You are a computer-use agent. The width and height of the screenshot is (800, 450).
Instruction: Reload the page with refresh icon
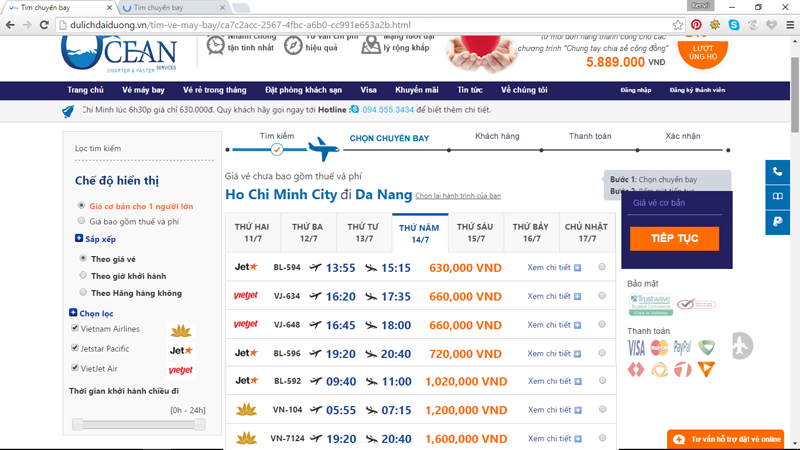tap(44, 24)
